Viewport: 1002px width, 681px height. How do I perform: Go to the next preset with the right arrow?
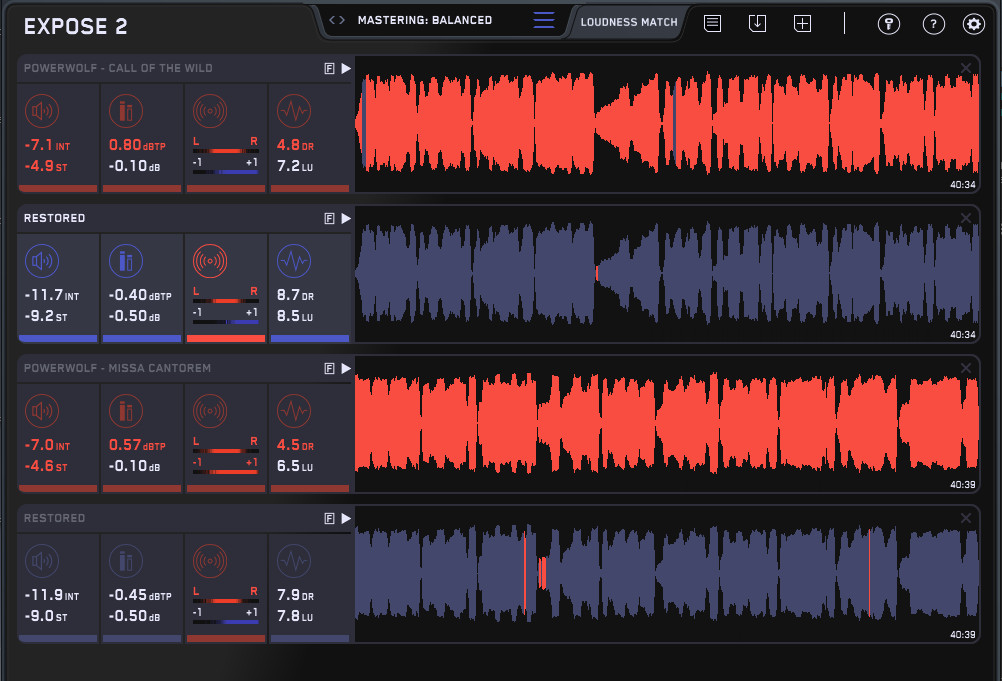coord(342,20)
